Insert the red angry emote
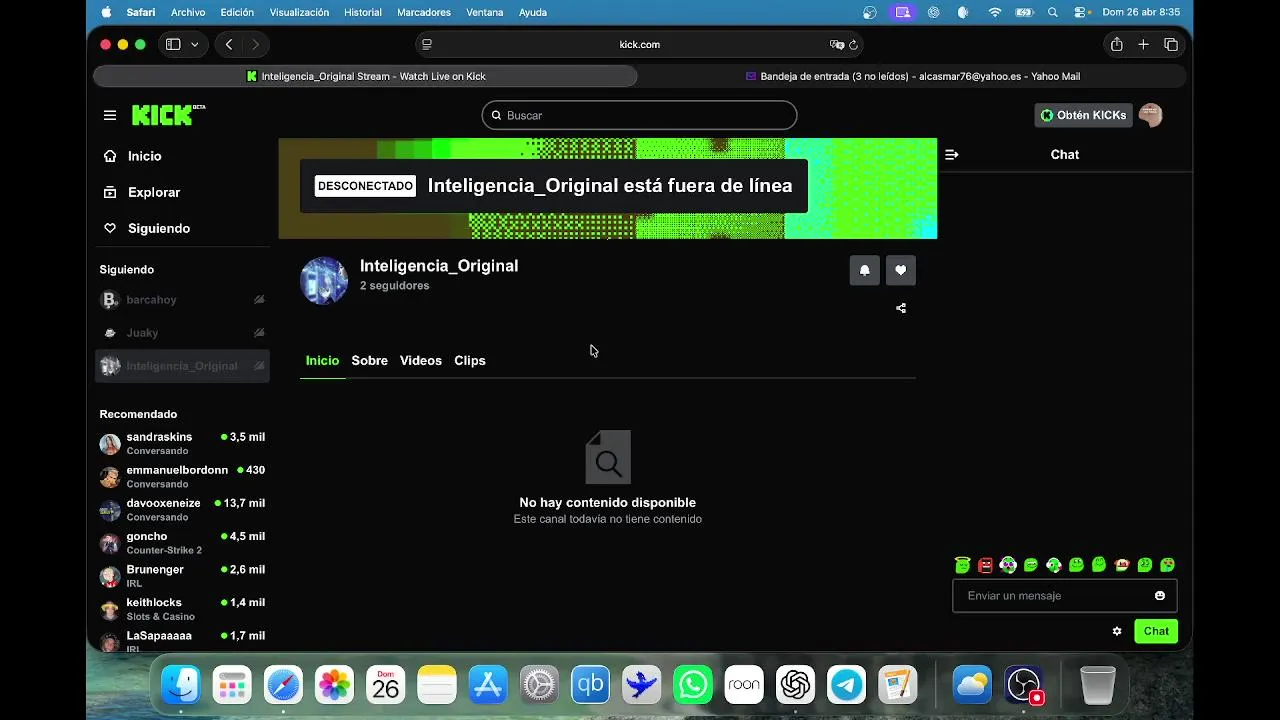This screenshot has height=720, width=1280. tap(986, 565)
